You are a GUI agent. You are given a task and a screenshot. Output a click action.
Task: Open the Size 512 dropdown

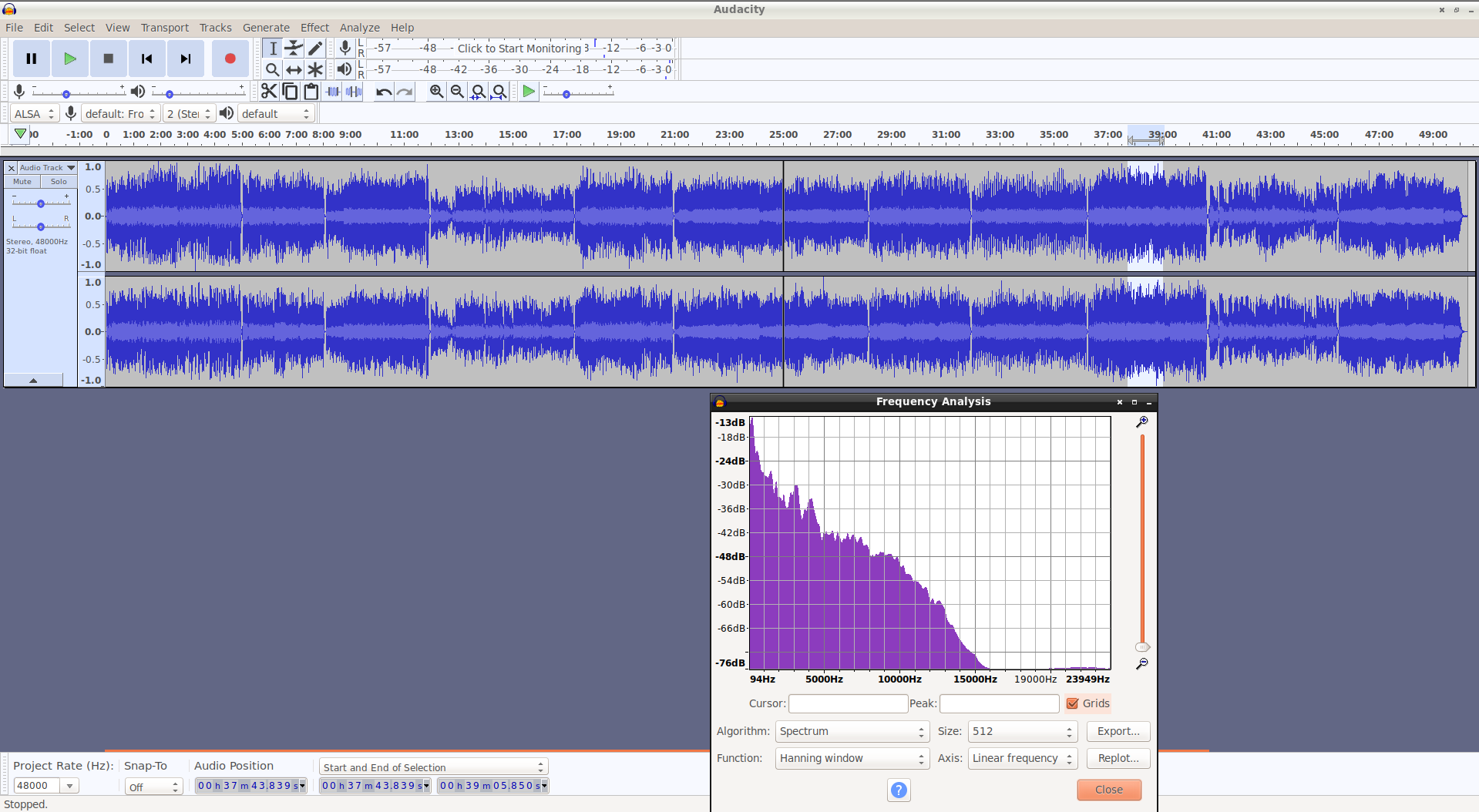[x=1022, y=731]
